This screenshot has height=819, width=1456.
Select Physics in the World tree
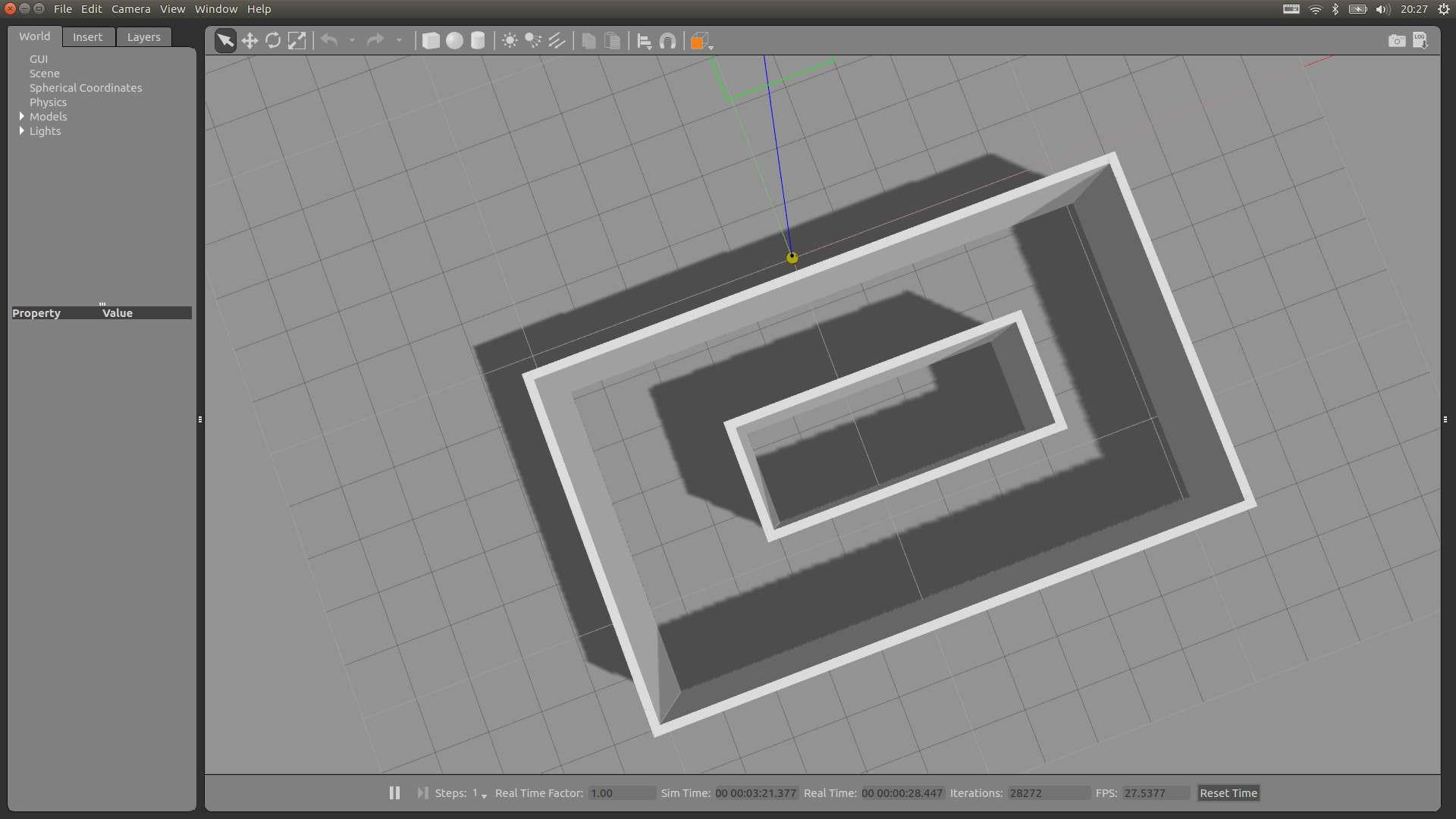click(x=48, y=102)
